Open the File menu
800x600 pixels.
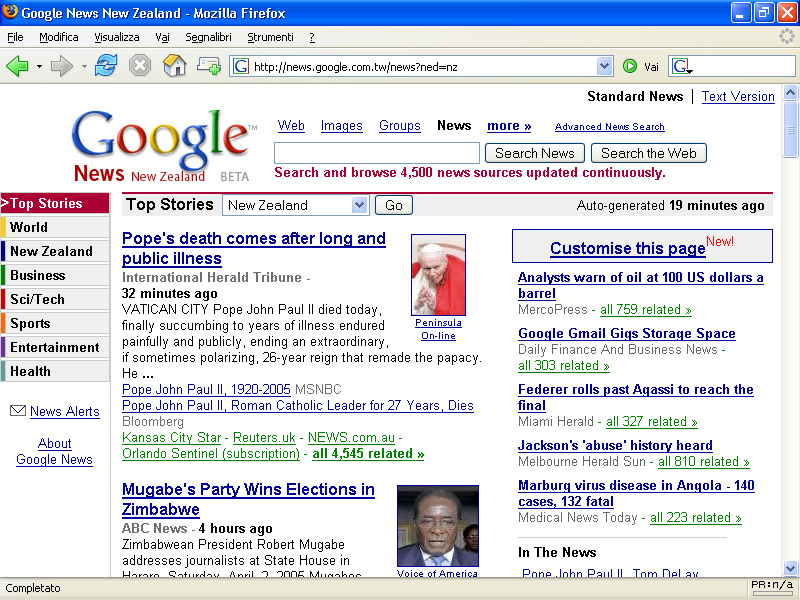[15, 37]
